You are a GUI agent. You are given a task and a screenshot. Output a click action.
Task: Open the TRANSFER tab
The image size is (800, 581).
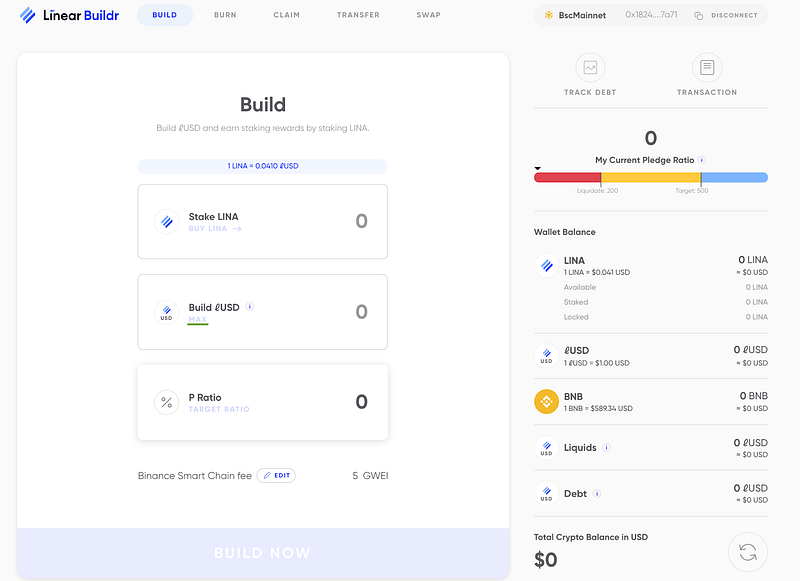(358, 15)
